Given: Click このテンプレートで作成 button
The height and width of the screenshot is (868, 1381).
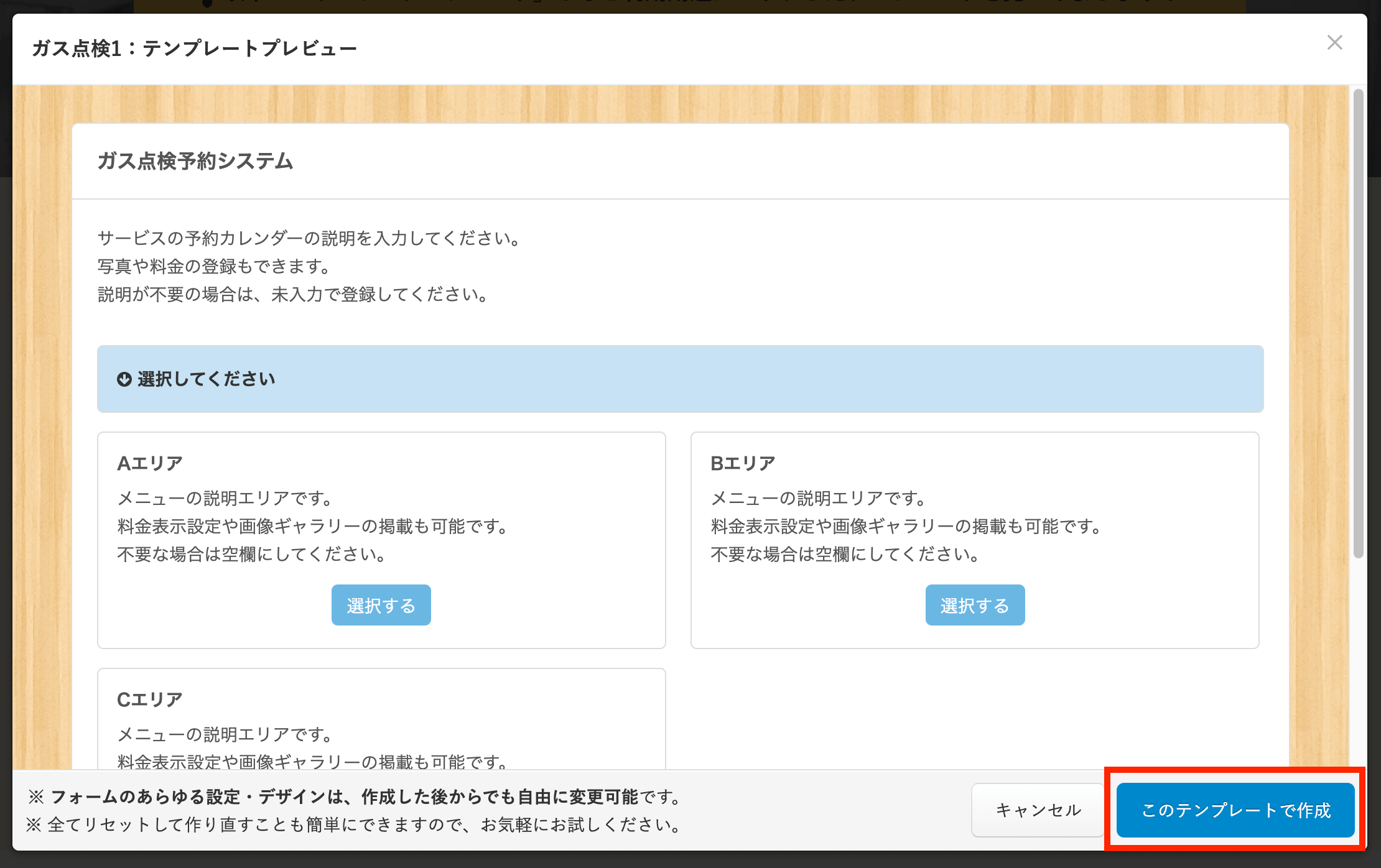Looking at the screenshot, I should tap(1235, 810).
